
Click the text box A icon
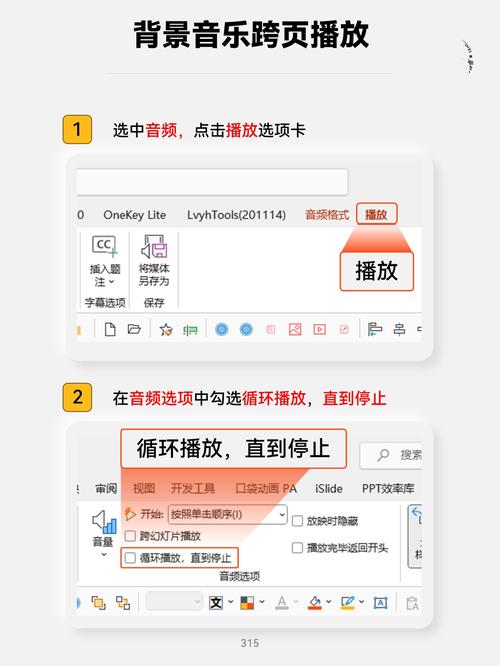380,602
